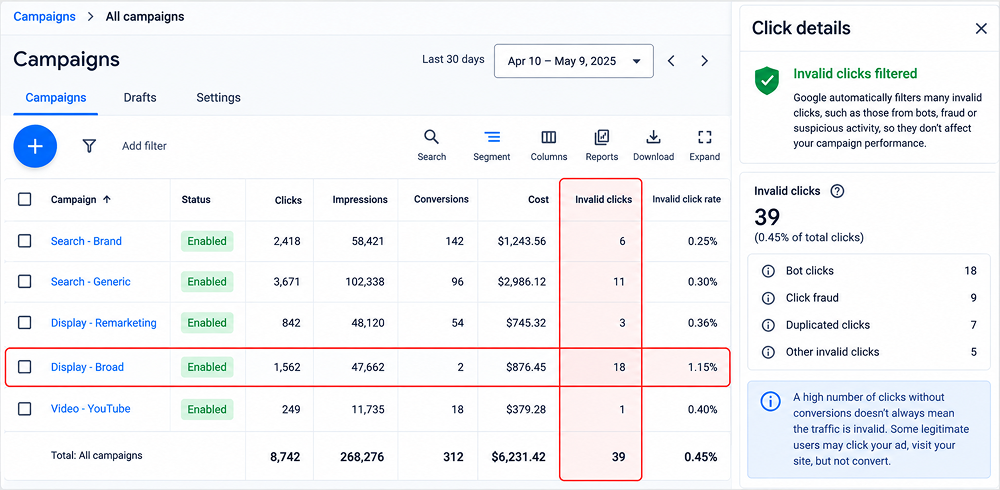The height and width of the screenshot is (490, 1000).
Task: Click the 3,671 clicks cell
Action: tap(287, 281)
